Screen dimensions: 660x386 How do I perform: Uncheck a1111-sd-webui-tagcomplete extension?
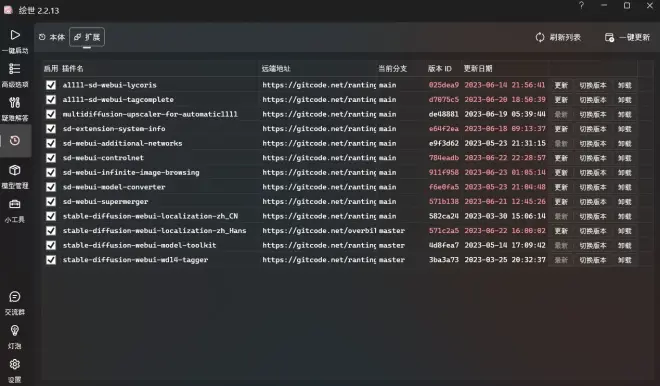tap(51, 100)
